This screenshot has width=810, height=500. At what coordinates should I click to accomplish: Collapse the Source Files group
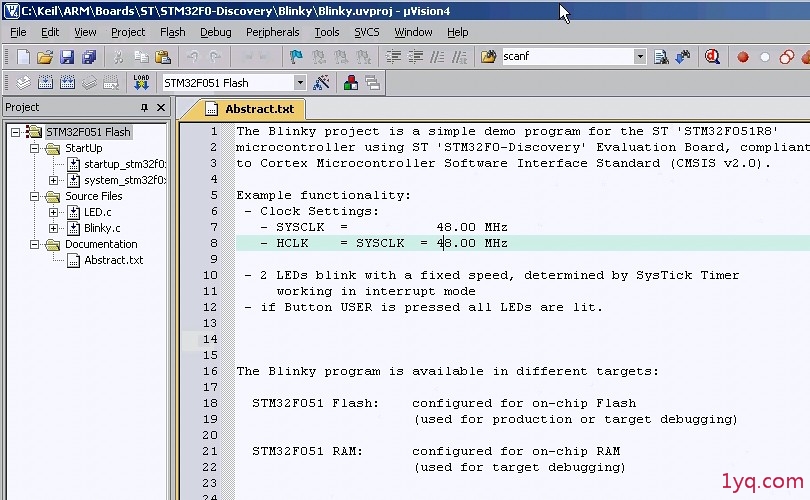pos(35,196)
